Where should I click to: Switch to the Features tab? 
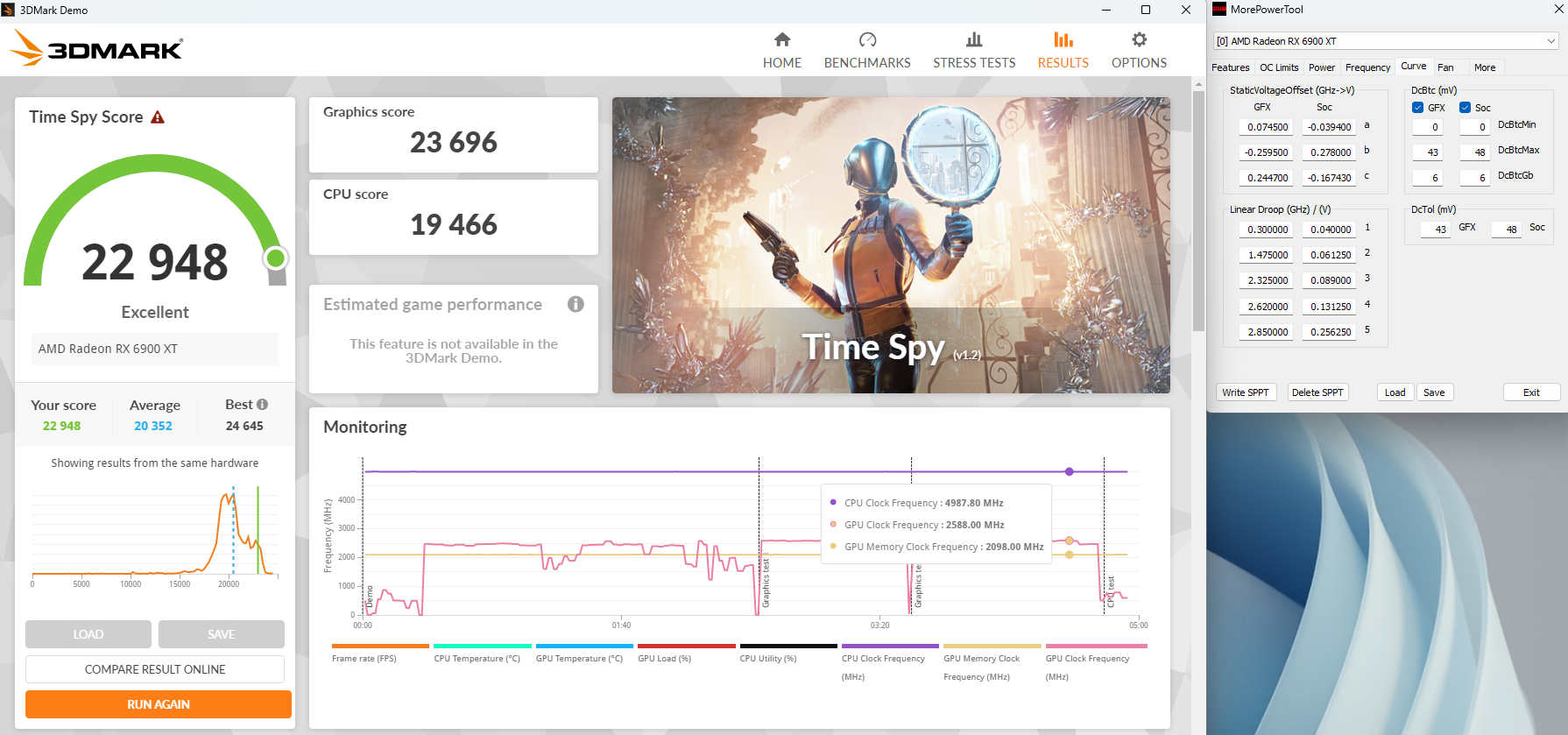[1230, 67]
